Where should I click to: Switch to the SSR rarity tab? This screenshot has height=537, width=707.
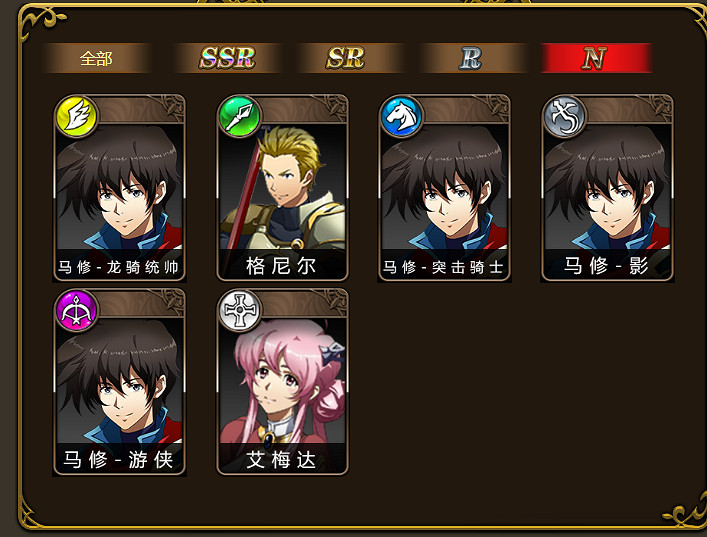coord(227,58)
